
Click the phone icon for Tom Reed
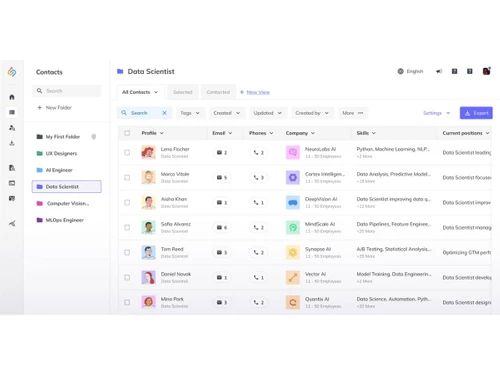[x=256, y=253]
